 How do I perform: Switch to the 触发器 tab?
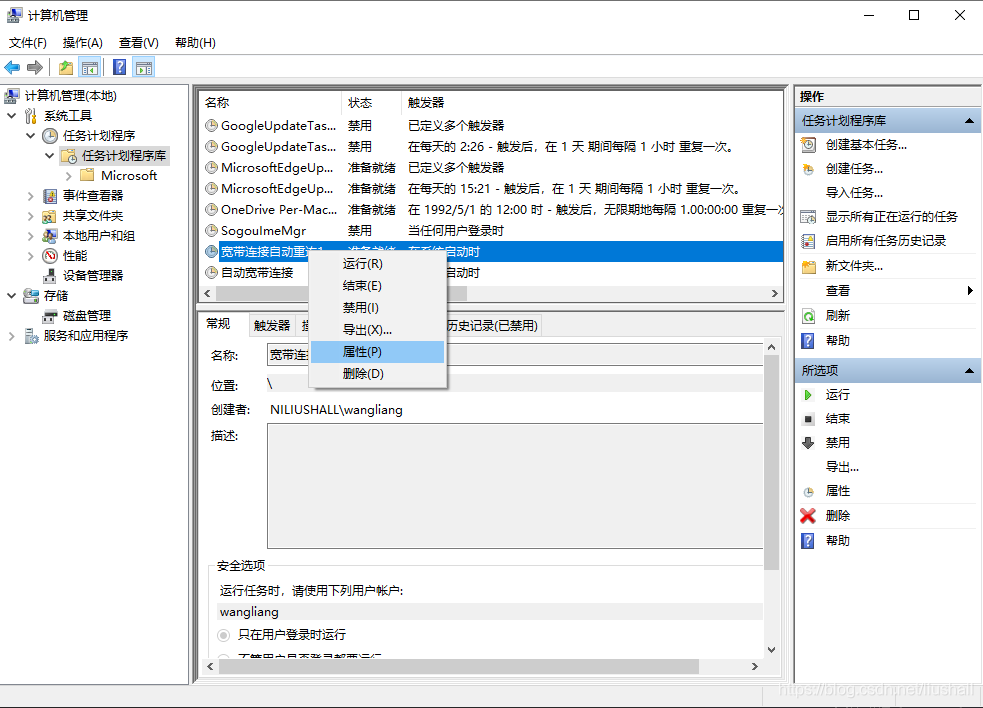[x=272, y=325]
